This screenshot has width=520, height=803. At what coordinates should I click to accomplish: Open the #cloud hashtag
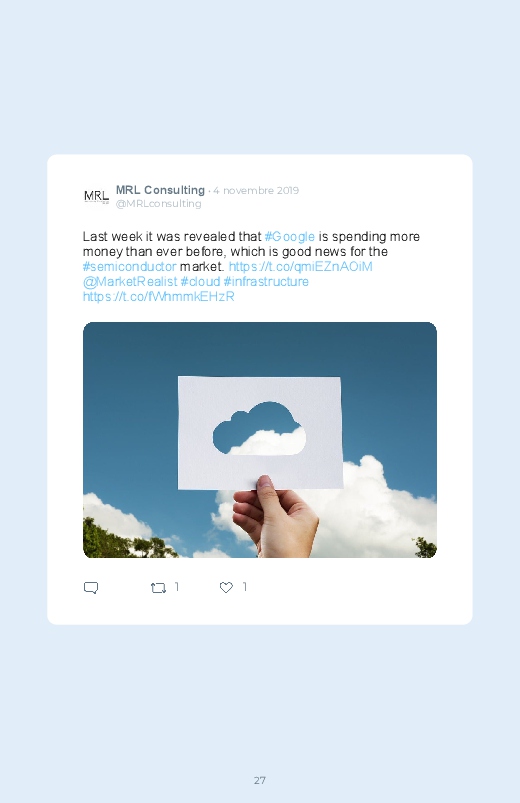200,281
